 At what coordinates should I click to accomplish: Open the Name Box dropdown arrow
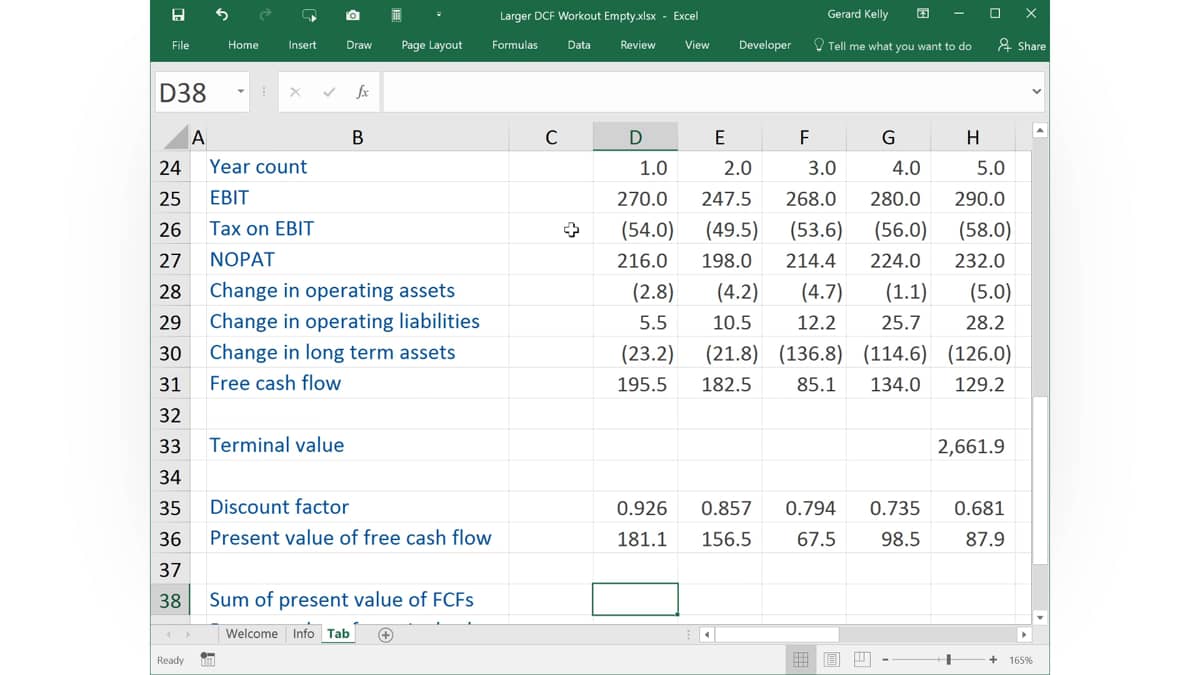coord(241,92)
